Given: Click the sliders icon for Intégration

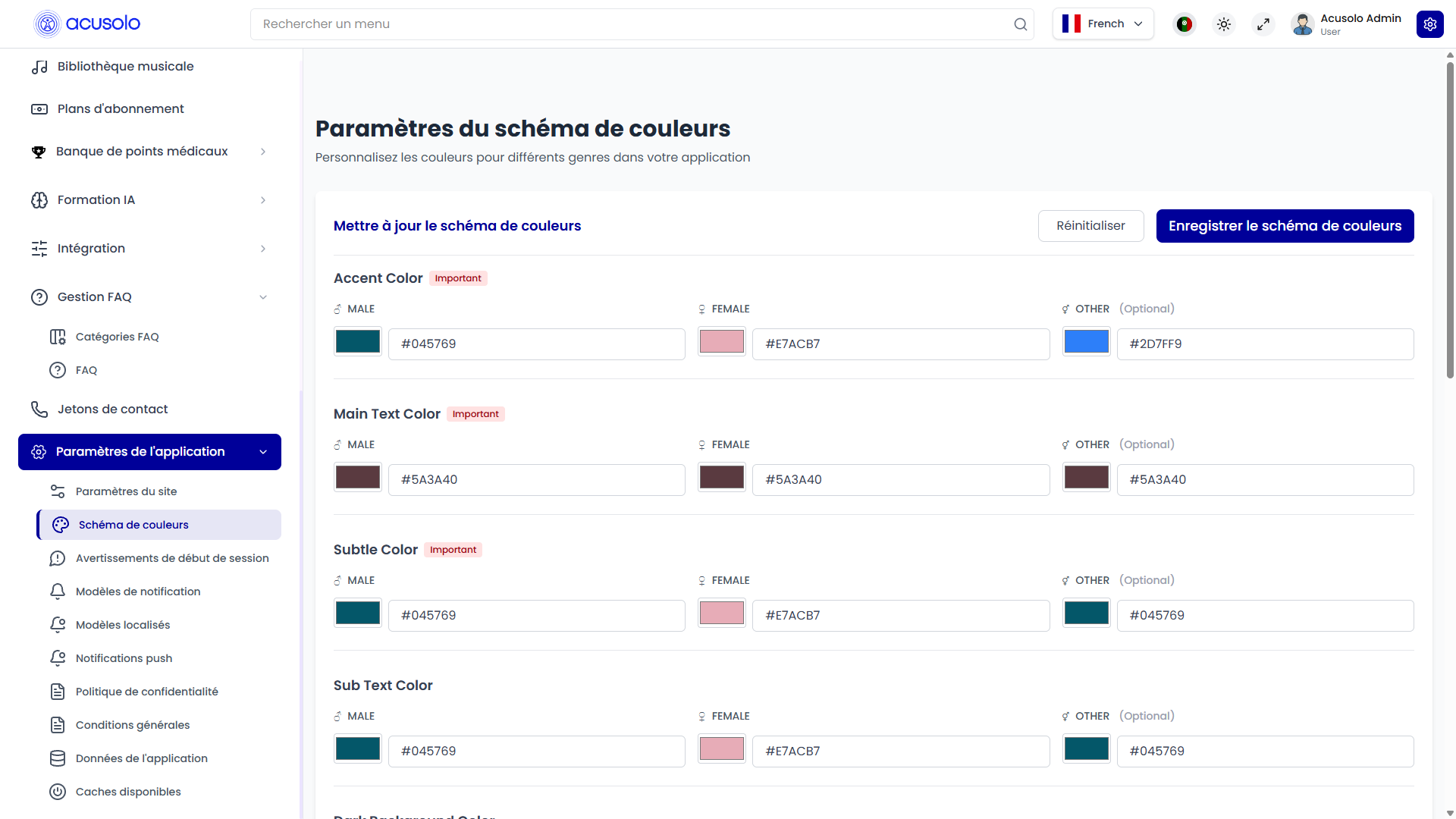Looking at the screenshot, I should pos(39,249).
